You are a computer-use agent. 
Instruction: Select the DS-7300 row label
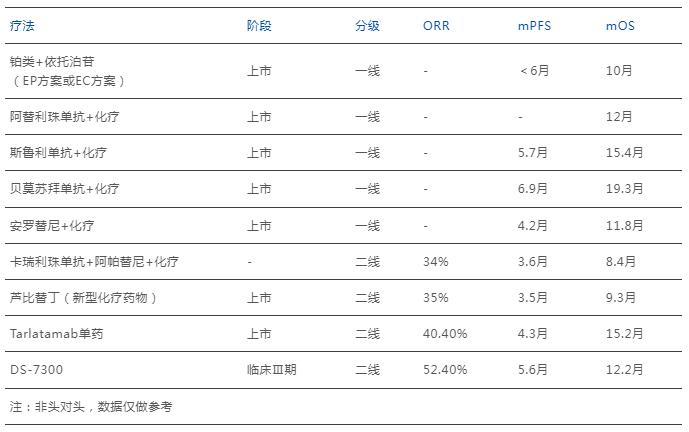[x=36, y=370]
